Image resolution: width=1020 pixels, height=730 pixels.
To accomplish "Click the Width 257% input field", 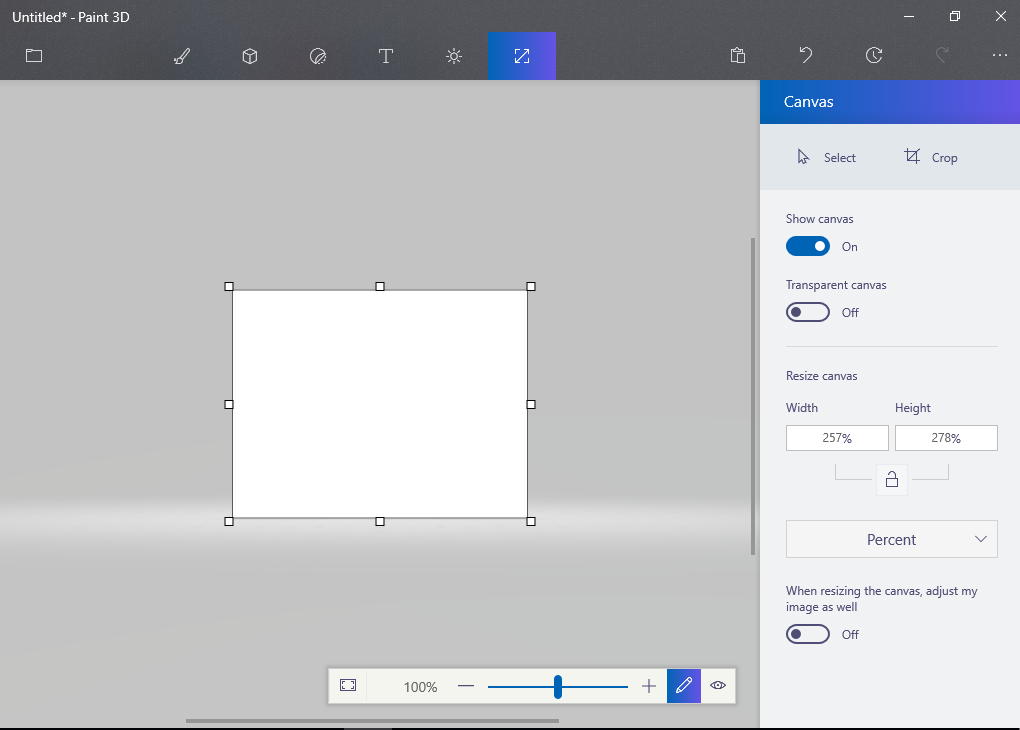I will coord(837,438).
